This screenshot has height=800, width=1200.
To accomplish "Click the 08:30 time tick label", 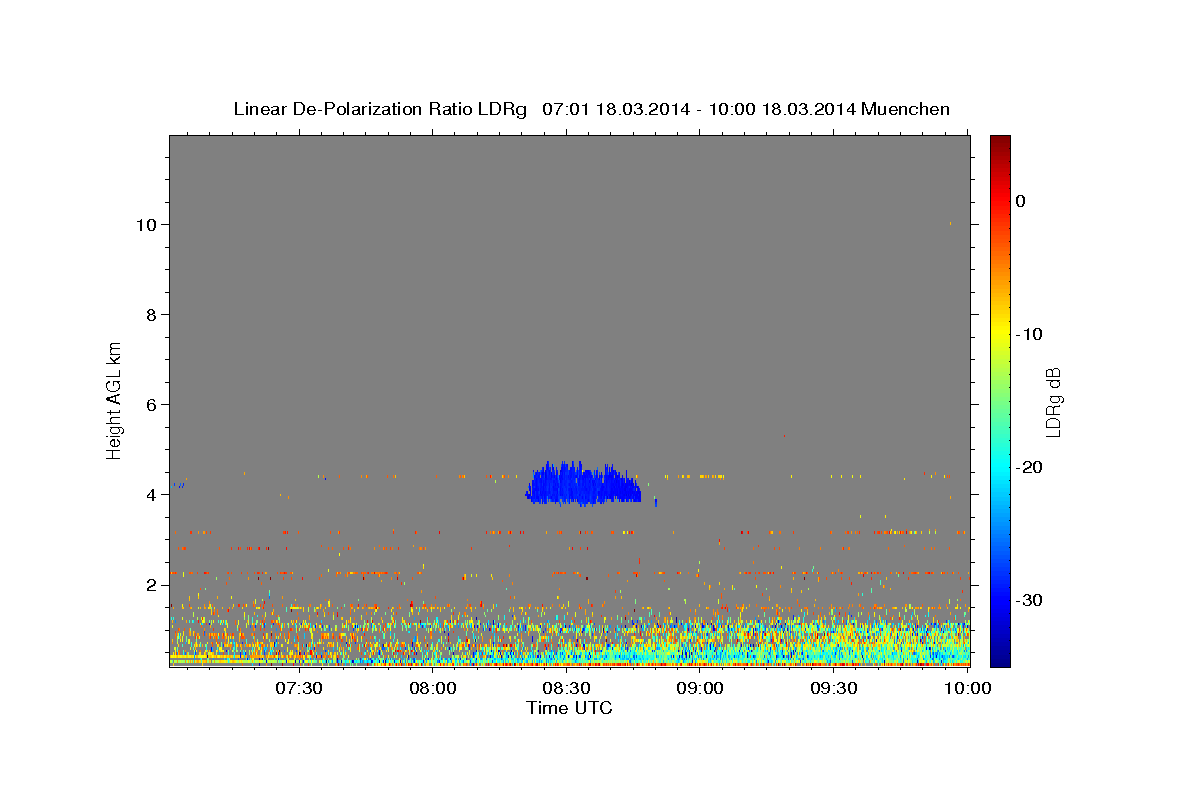I will (x=566, y=689).
